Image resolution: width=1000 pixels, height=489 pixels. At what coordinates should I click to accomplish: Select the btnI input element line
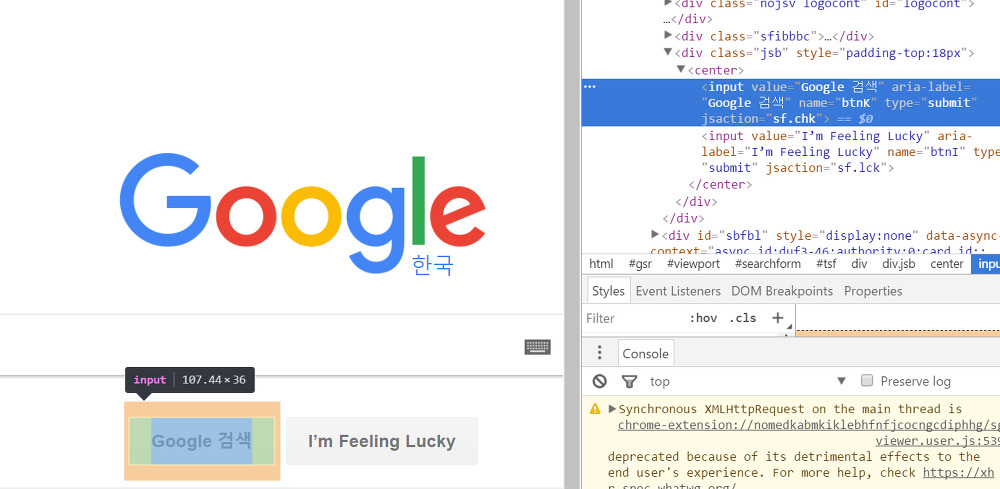pos(851,152)
